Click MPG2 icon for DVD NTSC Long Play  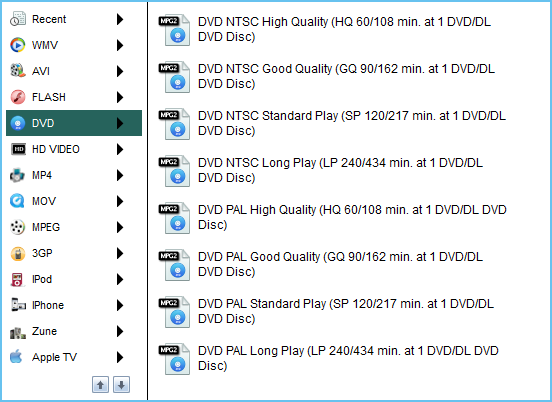[174, 171]
